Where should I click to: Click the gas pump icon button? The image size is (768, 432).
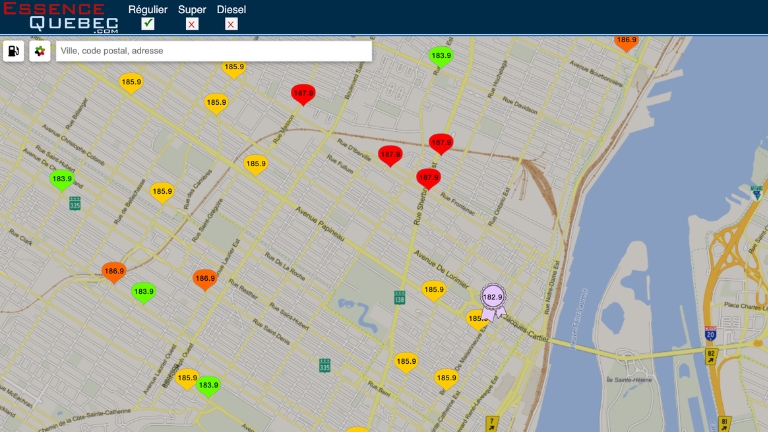coord(14,51)
